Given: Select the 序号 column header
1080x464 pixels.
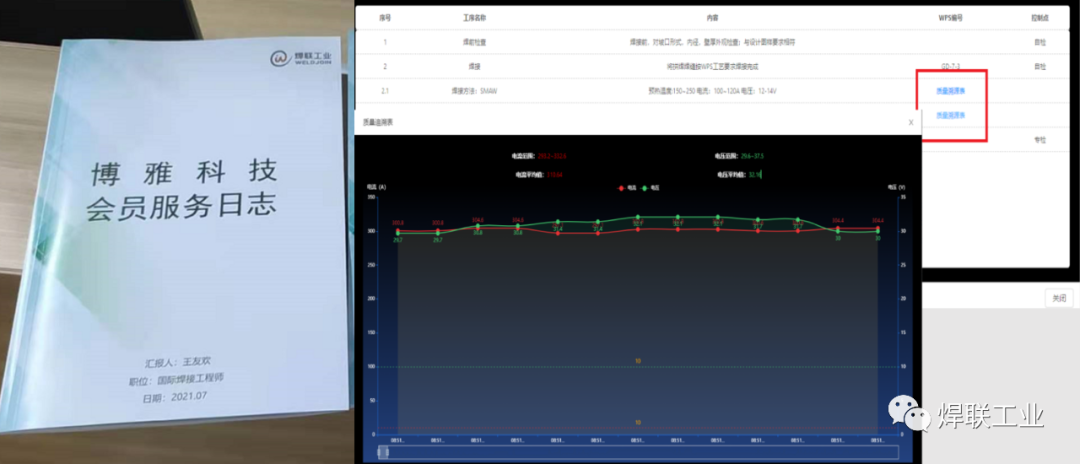Looking at the screenshot, I should (384, 18).
